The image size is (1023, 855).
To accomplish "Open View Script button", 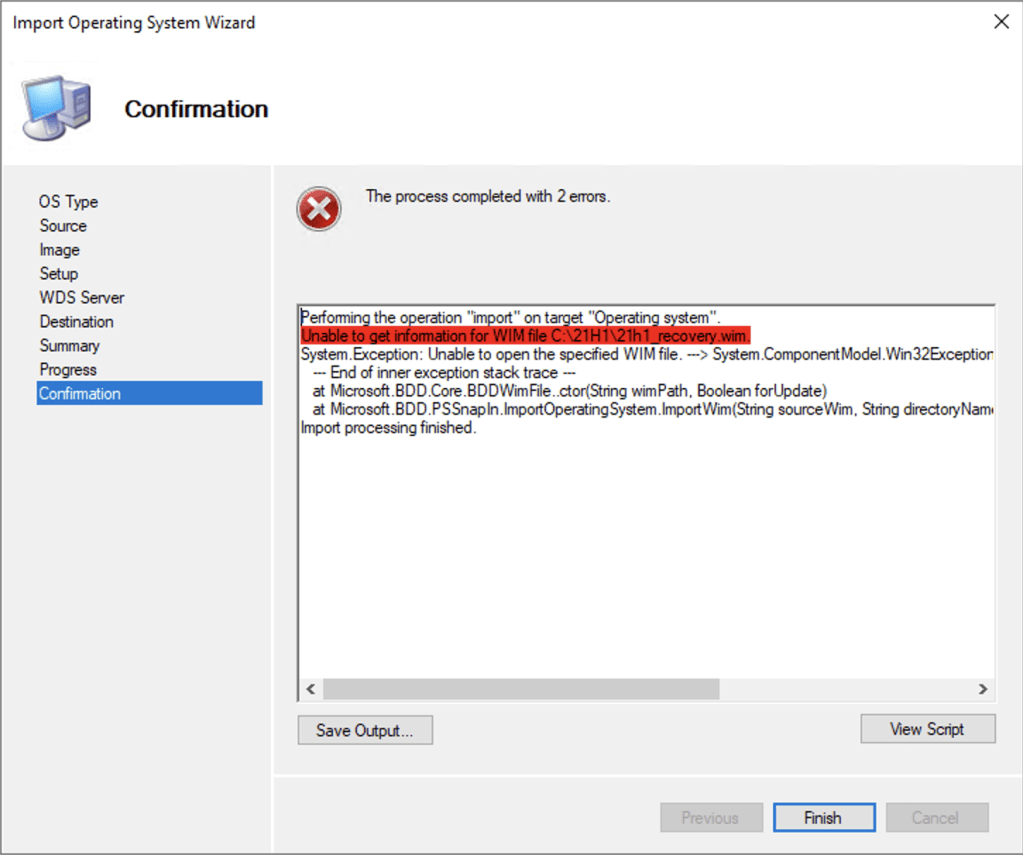I will 927,729.
